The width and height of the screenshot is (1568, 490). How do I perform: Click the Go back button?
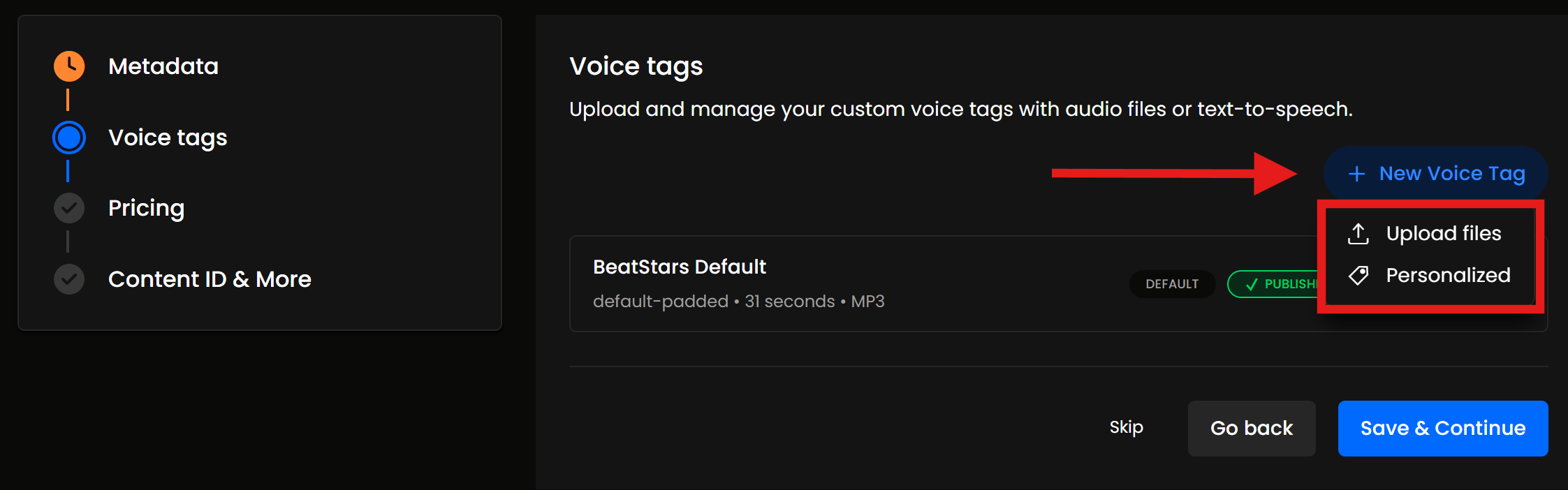coord(1252,428)
